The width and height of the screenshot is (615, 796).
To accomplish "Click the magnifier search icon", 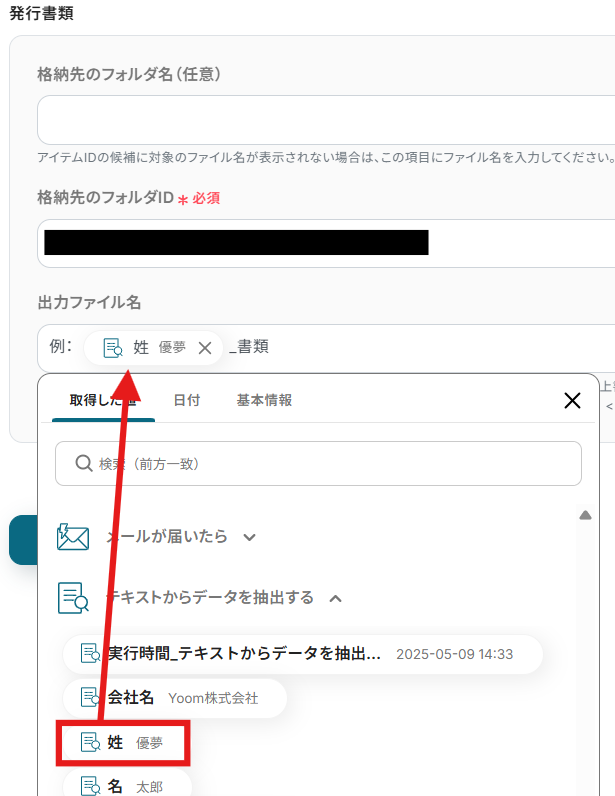I will click(x=83, y=463).
